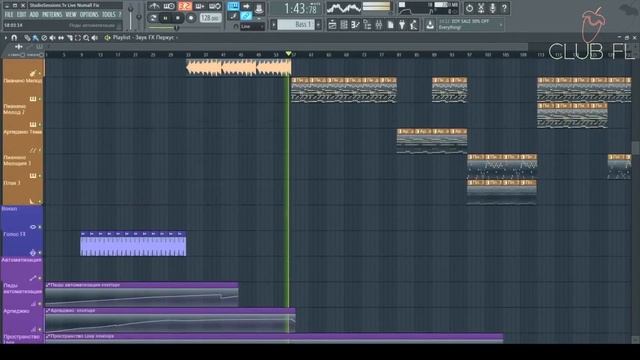Open the EDIT menu
640x360 pixels.
tap(21, 15)
